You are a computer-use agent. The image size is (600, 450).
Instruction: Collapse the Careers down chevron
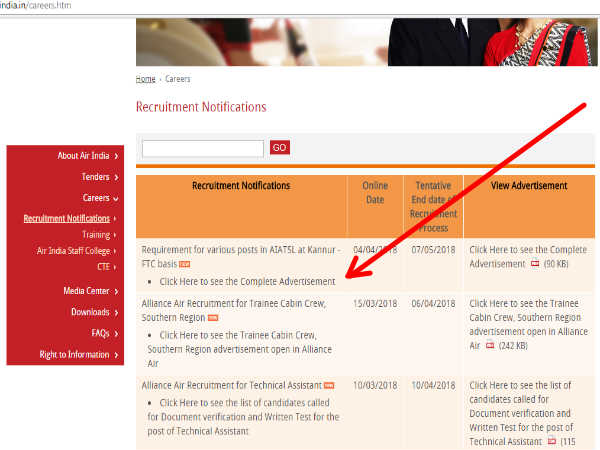point(116,199)
